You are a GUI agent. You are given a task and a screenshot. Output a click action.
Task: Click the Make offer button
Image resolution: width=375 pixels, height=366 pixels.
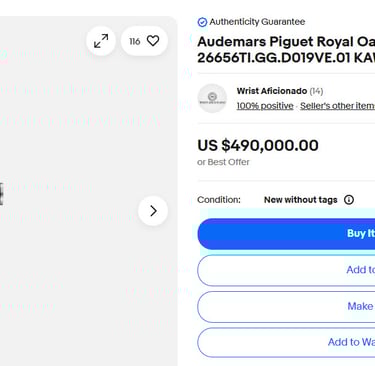click(x=286, y=307)
